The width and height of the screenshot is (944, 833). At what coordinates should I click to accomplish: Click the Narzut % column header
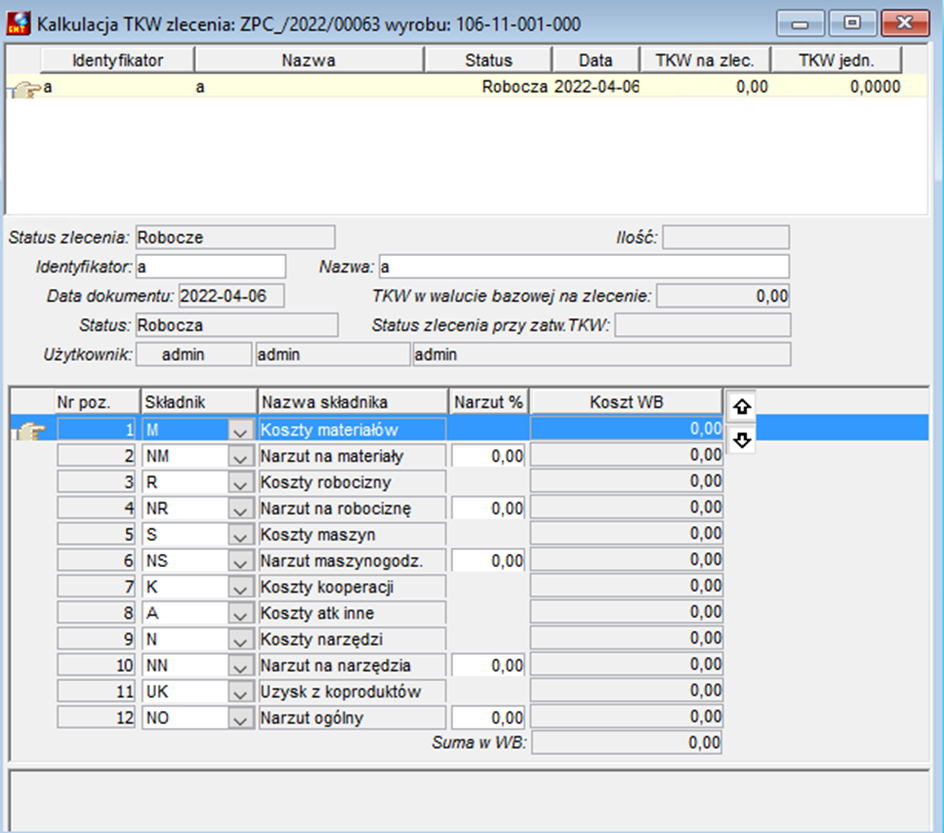tap(488, 402)
